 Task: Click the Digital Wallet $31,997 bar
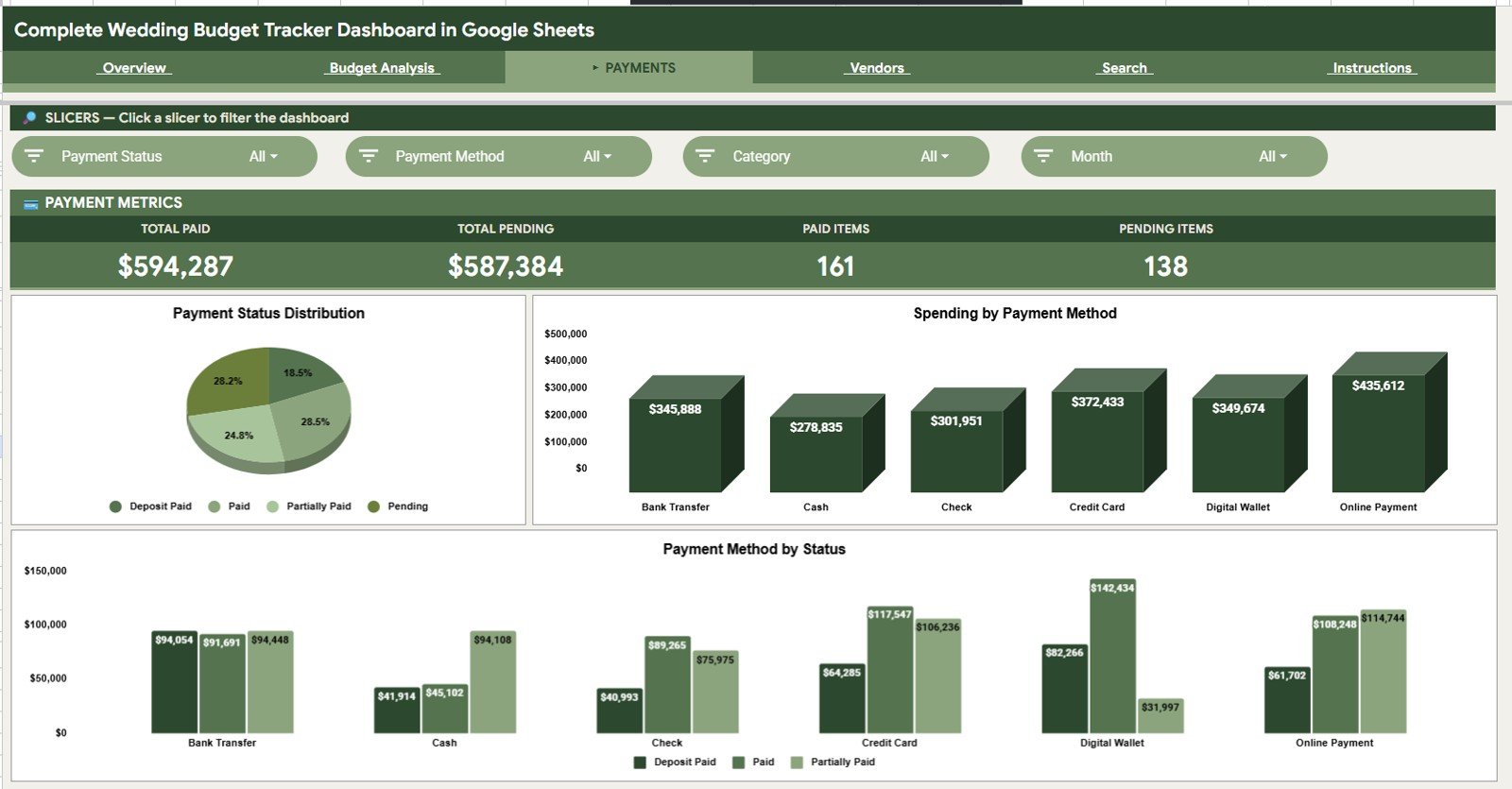(x=1160, y=716)
